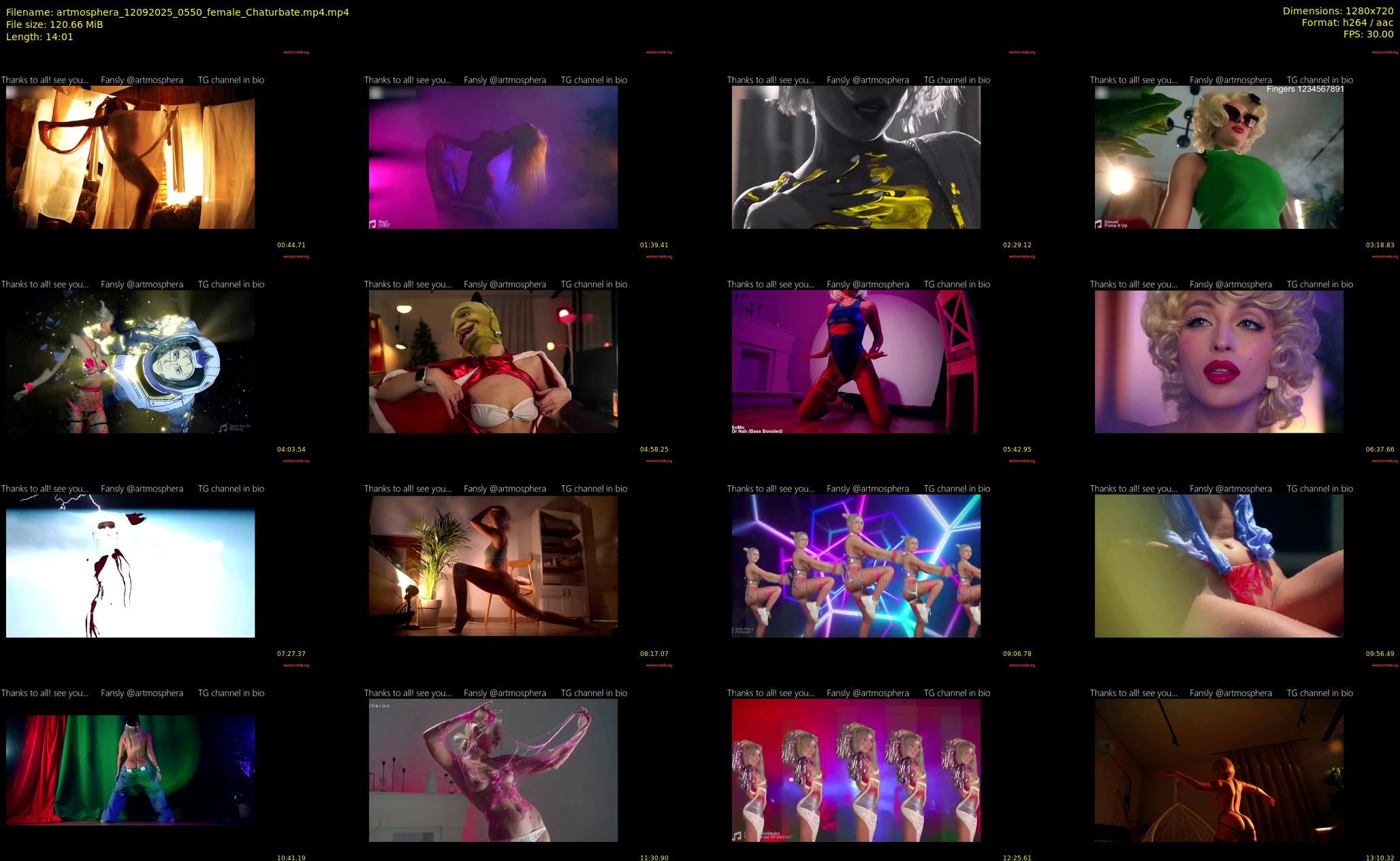Screen dimensions: 1400x861
Task: Click the 03:18.83 timestamp label
Action: coord(1380,245)
